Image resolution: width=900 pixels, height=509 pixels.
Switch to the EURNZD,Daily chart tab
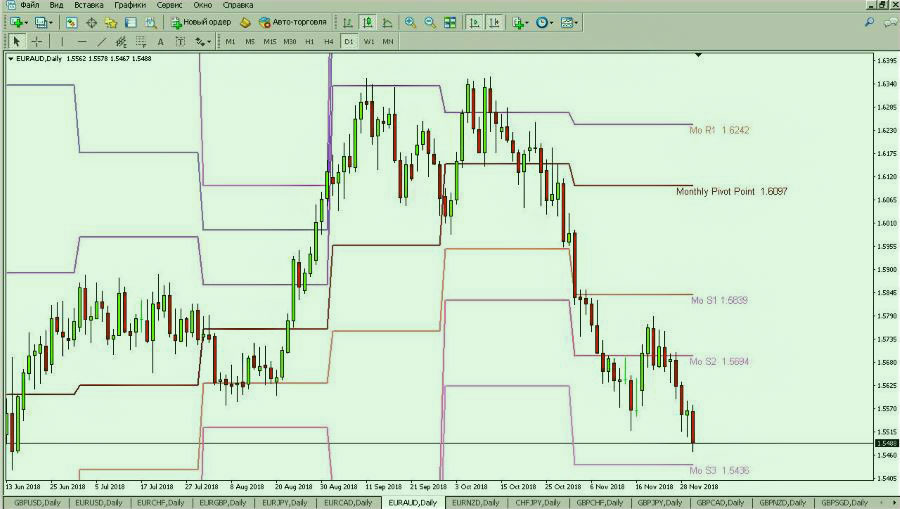[x=476, y=502]
